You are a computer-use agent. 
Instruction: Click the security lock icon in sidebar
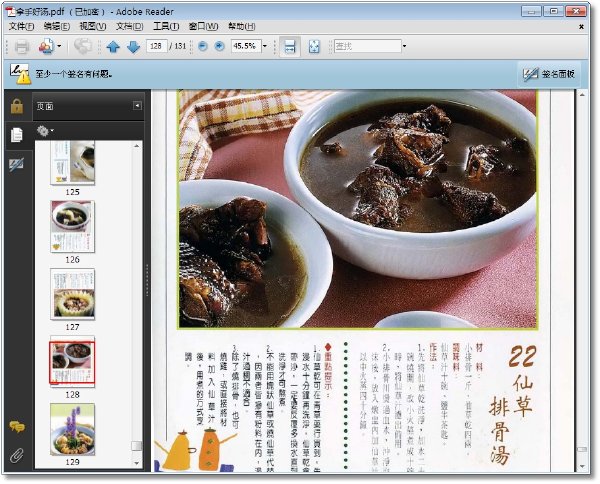click(16, 106)
